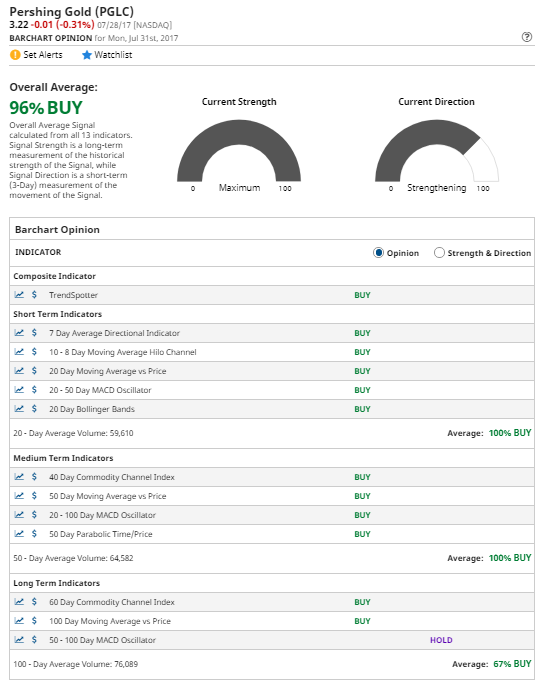Click dollar icon for 20 - 100 Day MACD Oscillator
The height and width of the screenshot is (685, 542).
[x=34, y=515]
